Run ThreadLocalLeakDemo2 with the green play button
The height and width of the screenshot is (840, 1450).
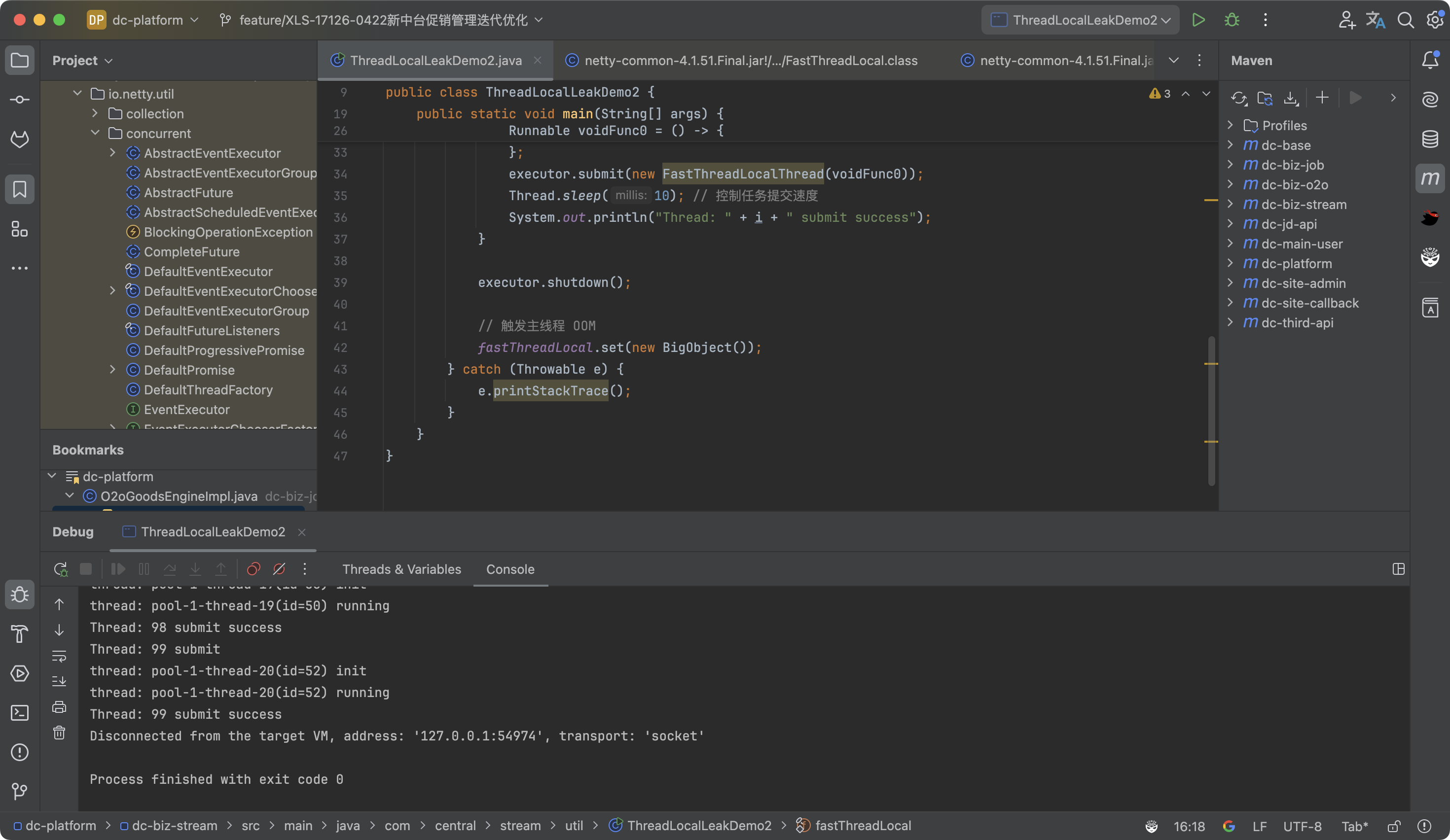point(1198,20)
